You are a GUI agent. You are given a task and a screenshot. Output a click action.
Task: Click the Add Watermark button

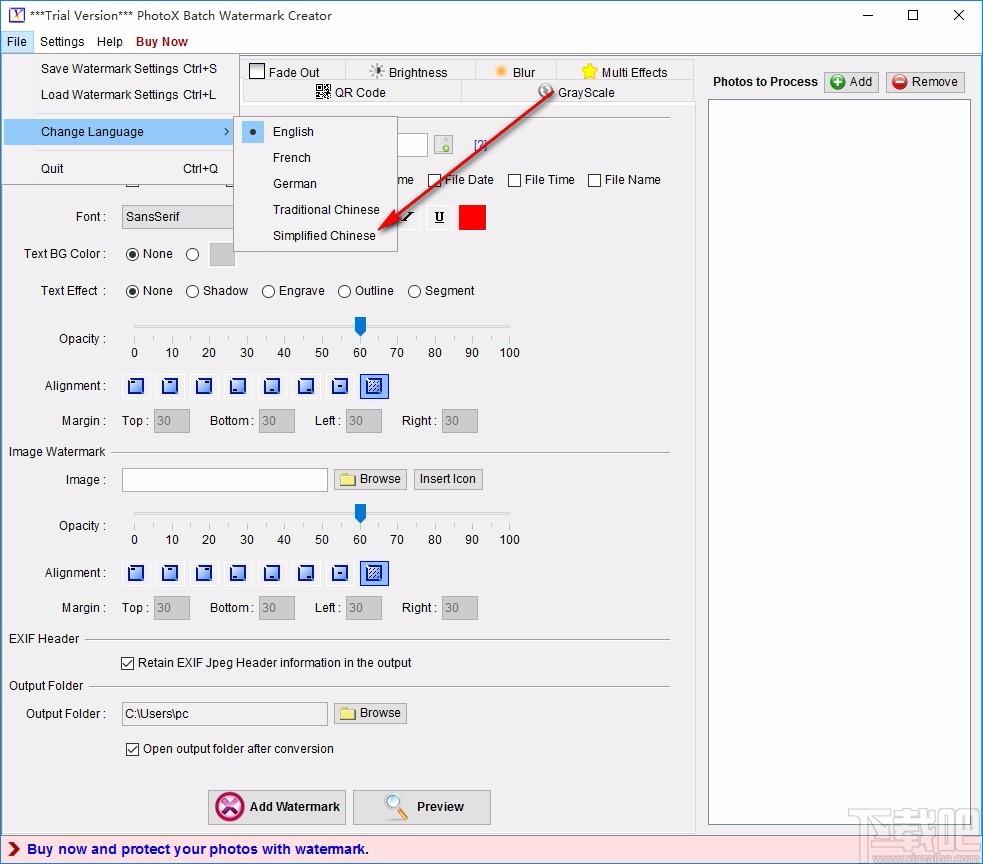coord(277,808)
